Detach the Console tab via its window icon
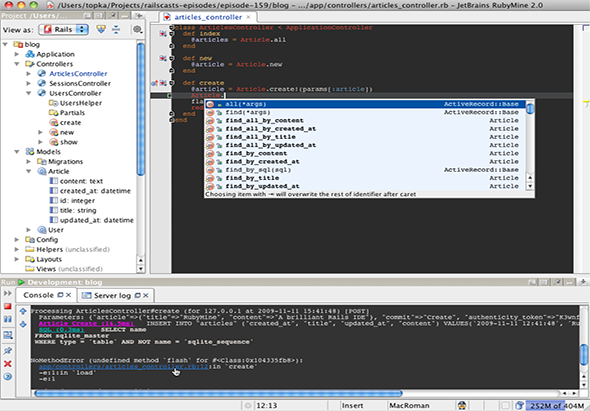This screenshot has width=590, height=411. pos(60,295)
